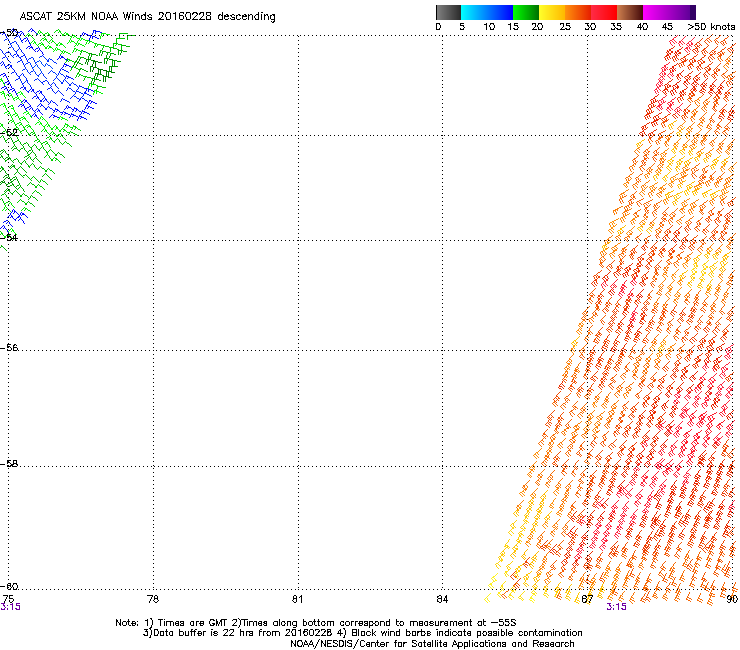This screenshot has width=740, height=650.
Task: Click the -58 latitude axis label
Action: click(x=9, y=464)
